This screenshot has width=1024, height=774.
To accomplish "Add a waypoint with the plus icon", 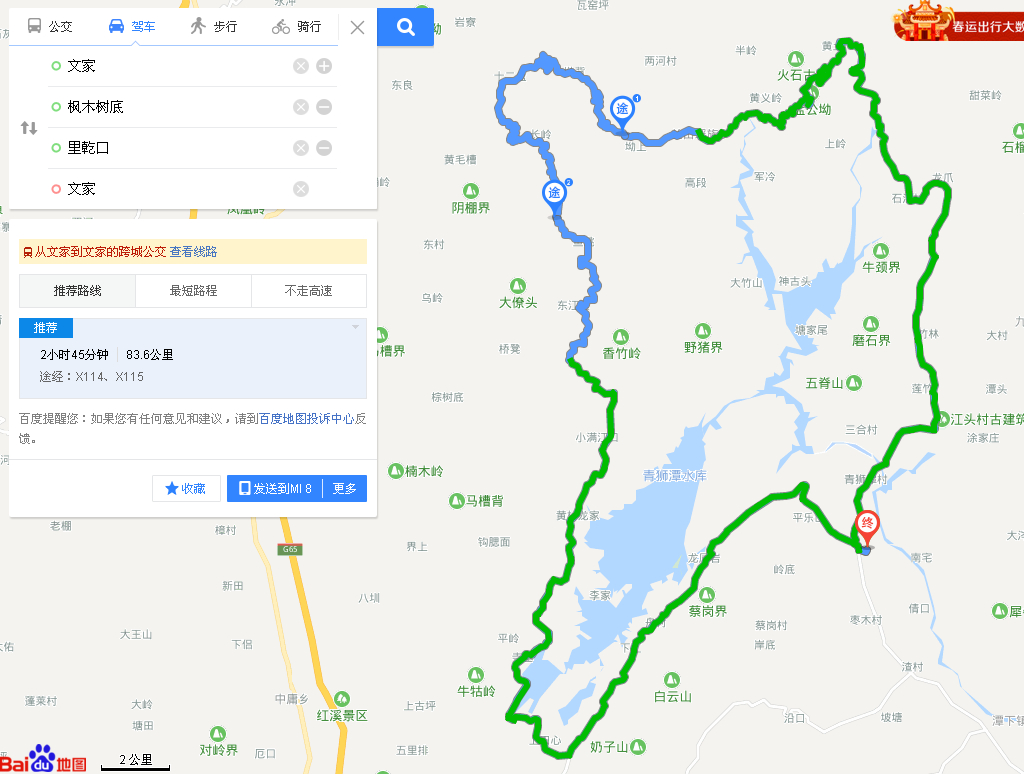I will 324,66.
